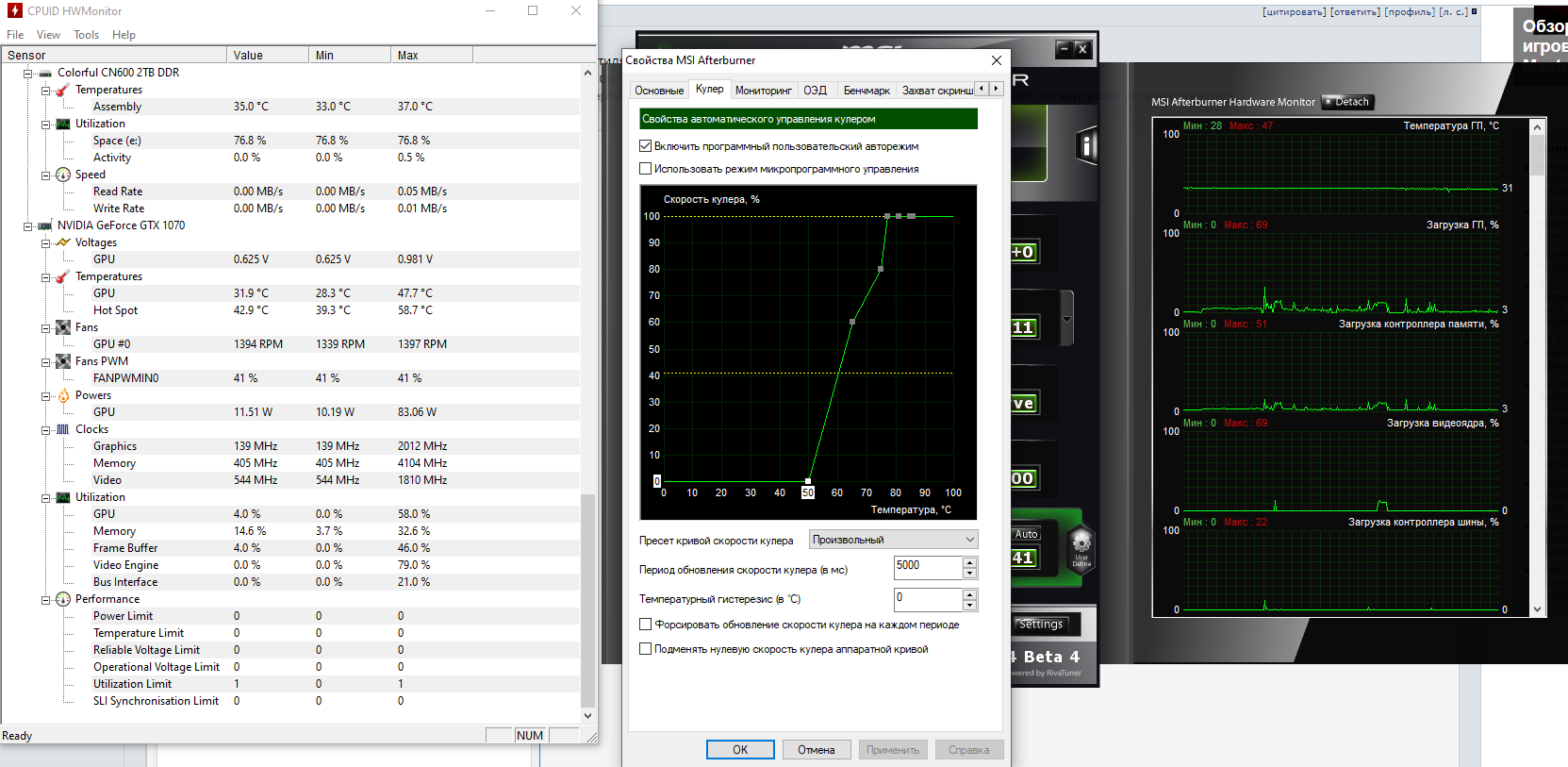
Task: Click the [профиль] link on the web page
Action: coord(1410,11)
